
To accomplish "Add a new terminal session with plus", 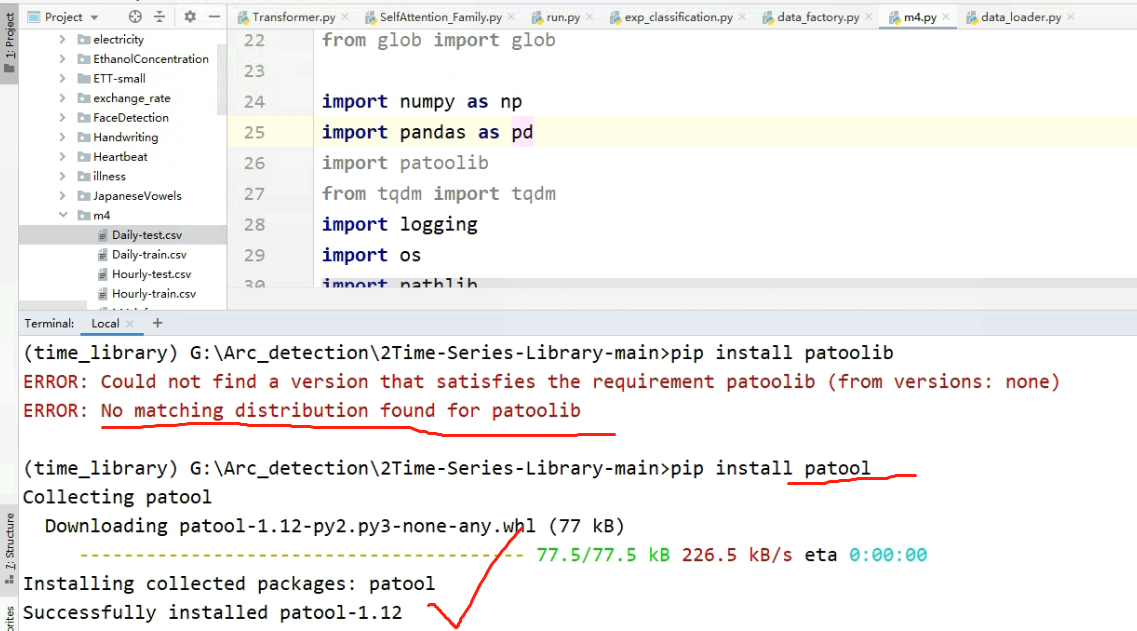I will 157,323.
